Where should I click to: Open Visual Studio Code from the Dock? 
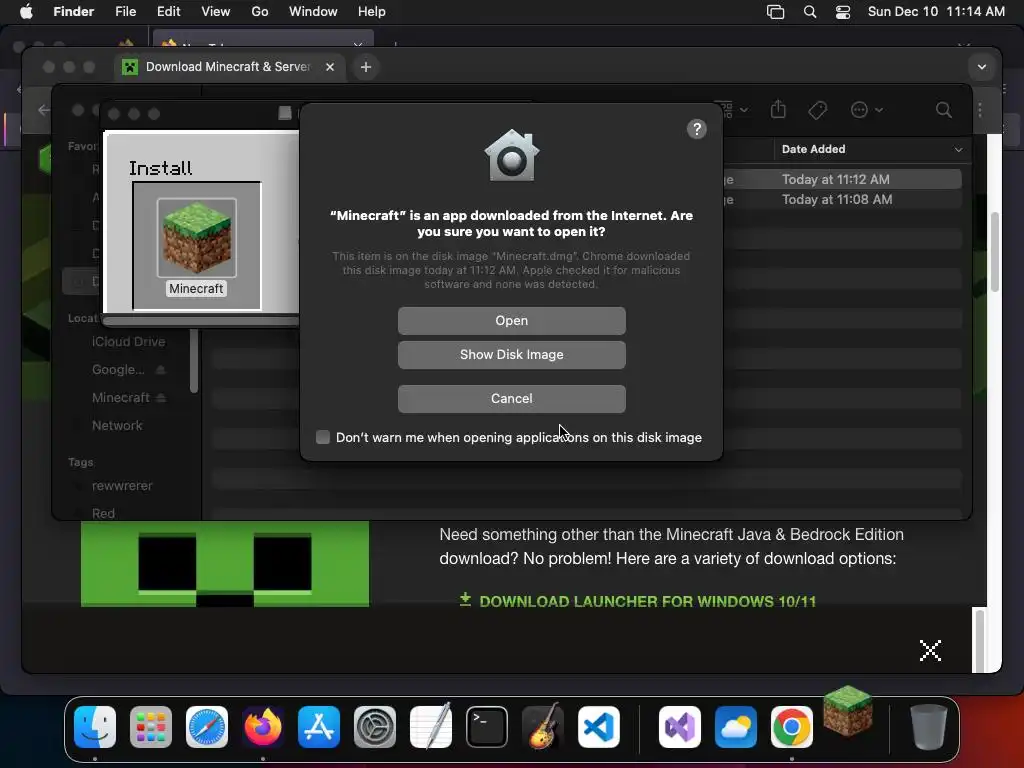599,727
